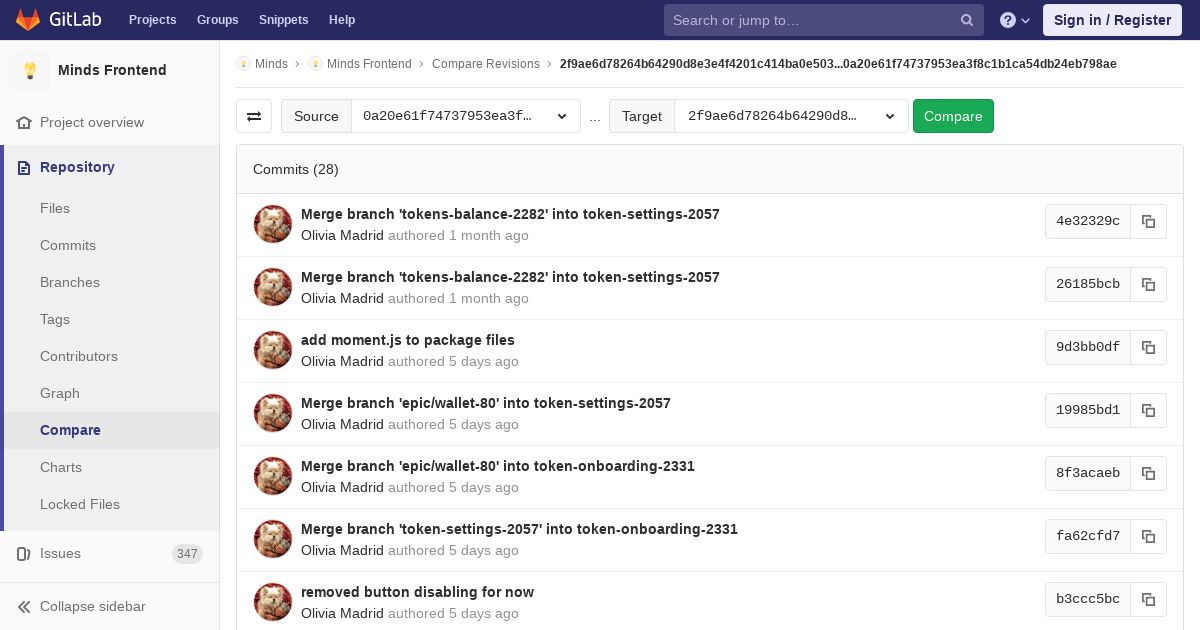Click the GitLab fox logo
Viewport: 1200px width, 630px height.
click(28, 20)
